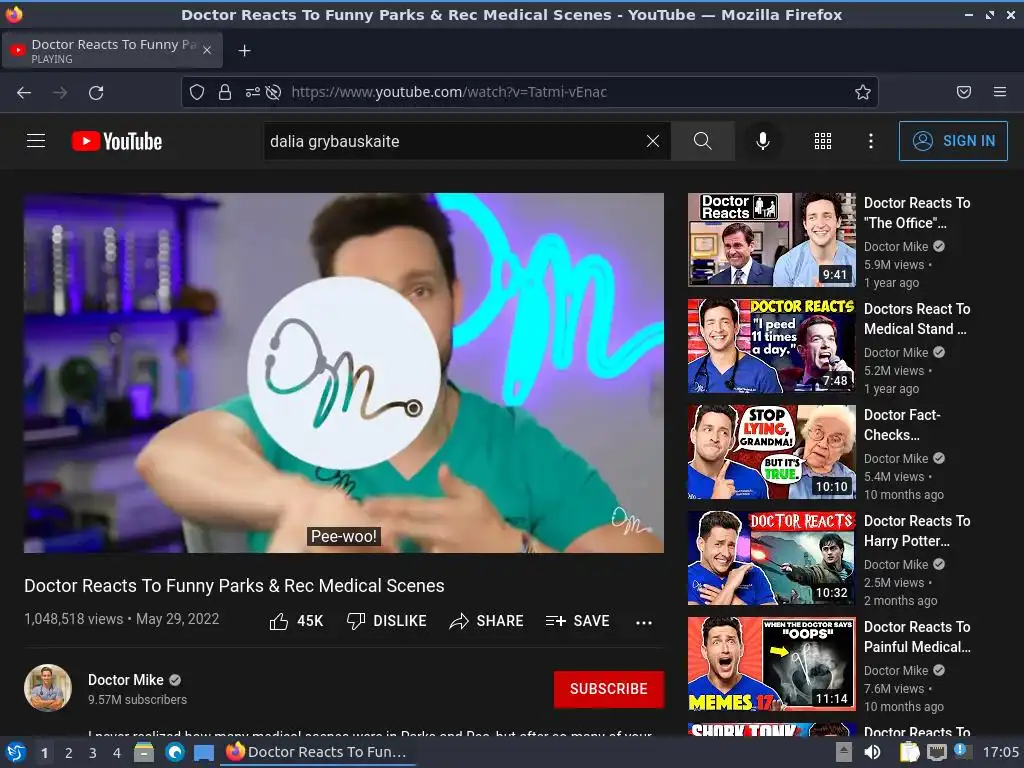Select Doctor Reacts To Fun taskbar window
The height and width of the screenshot is (768, 1024).
(317, 752)
